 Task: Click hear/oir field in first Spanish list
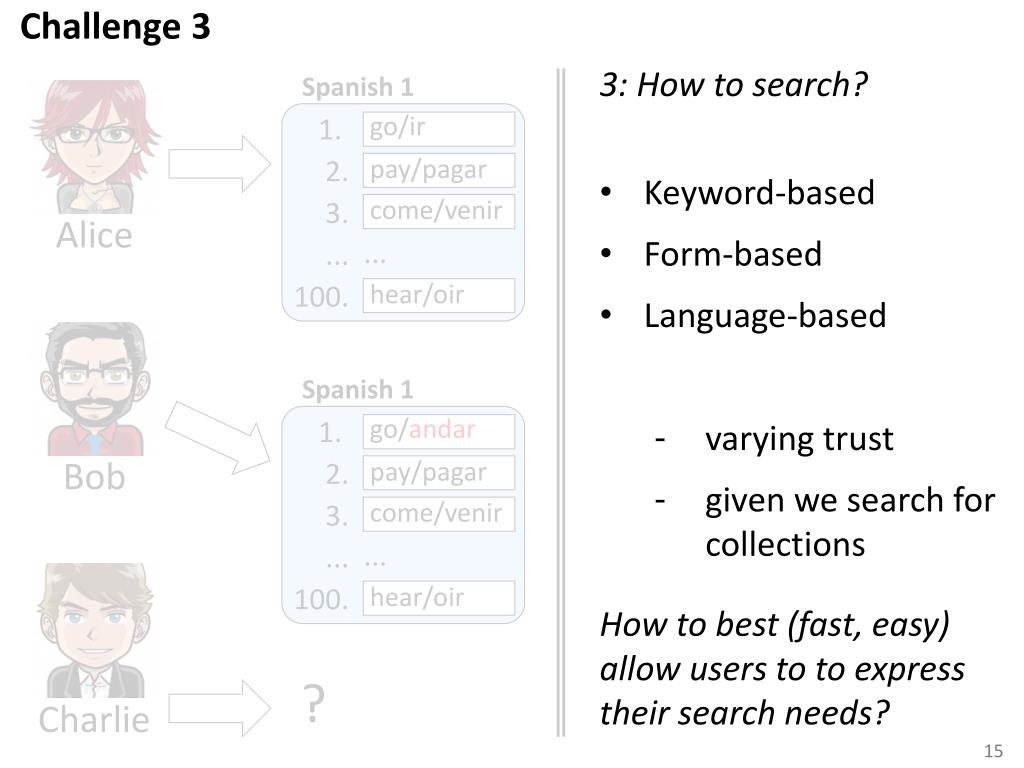439,295
